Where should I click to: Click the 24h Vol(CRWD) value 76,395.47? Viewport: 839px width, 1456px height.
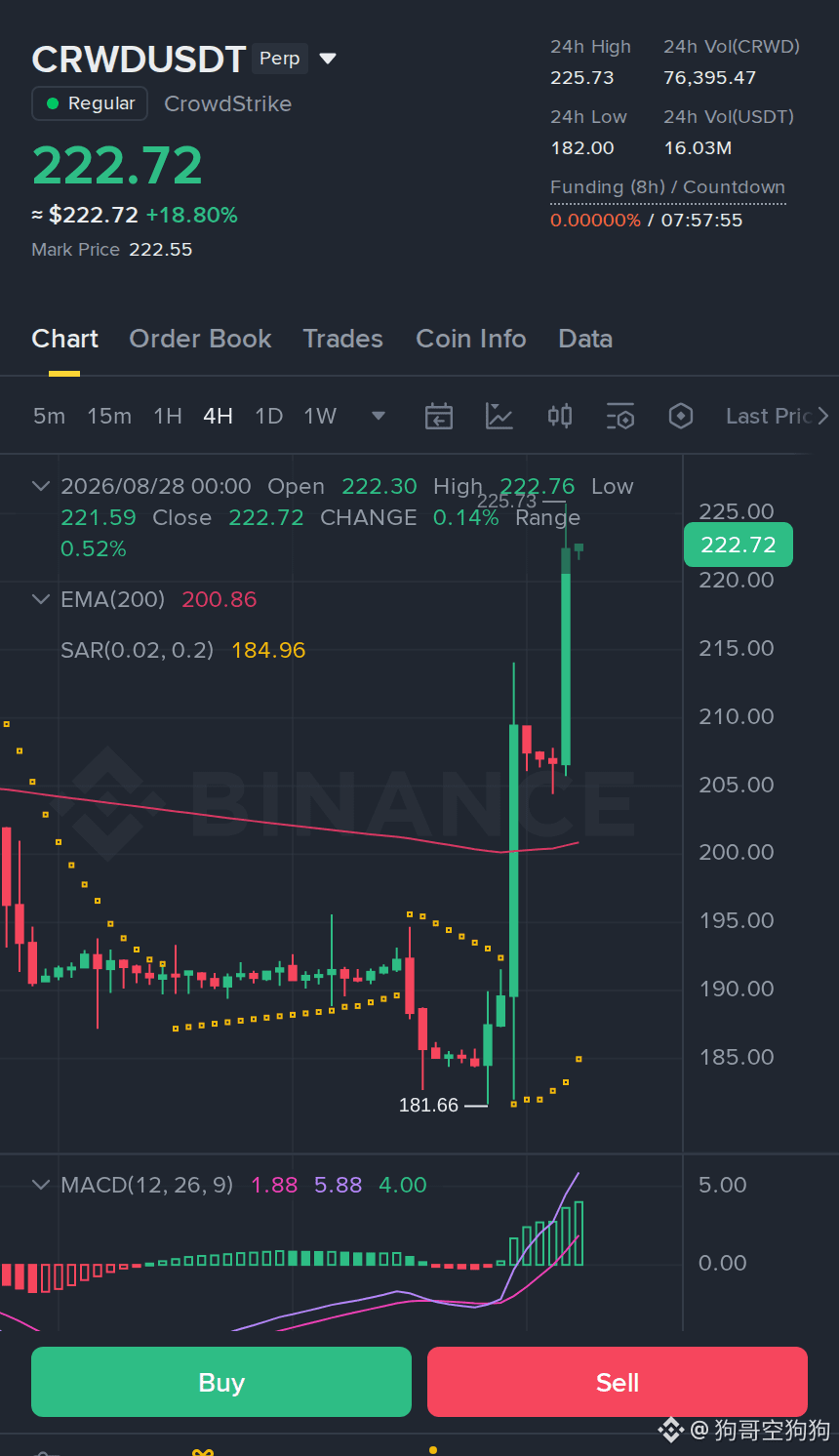point(710,78)
